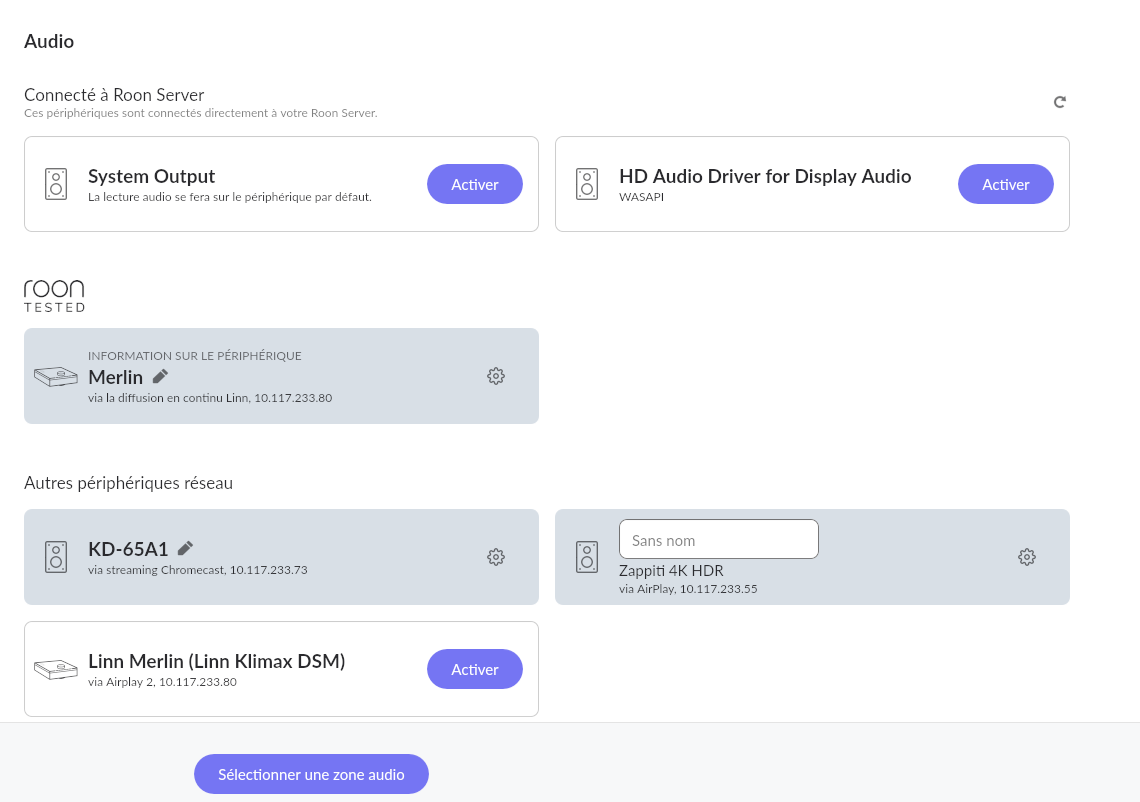Click the KD-65A1 device name

[128, 548]
